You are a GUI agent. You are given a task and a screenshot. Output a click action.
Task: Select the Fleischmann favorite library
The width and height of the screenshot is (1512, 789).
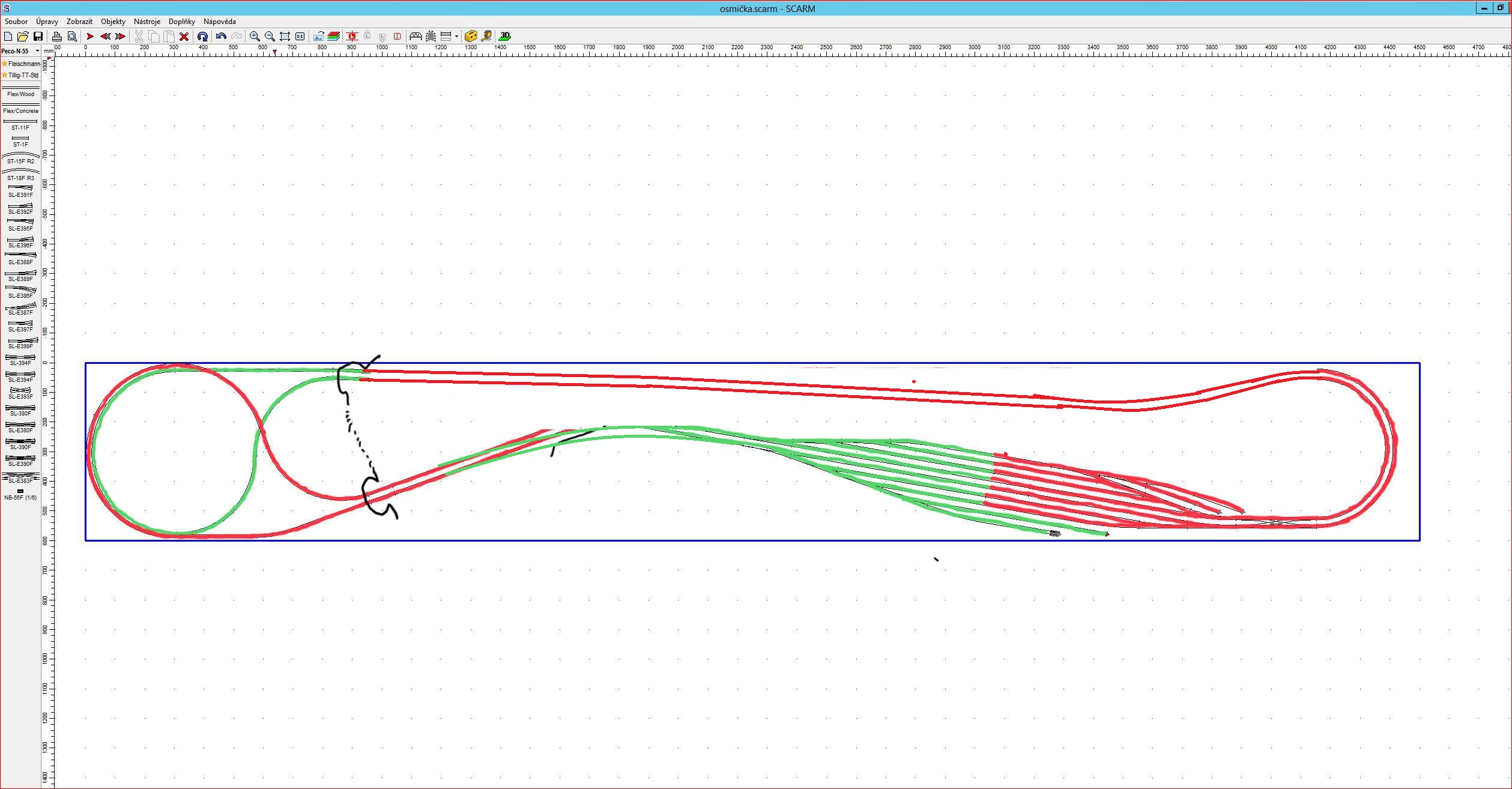point(21,64)
